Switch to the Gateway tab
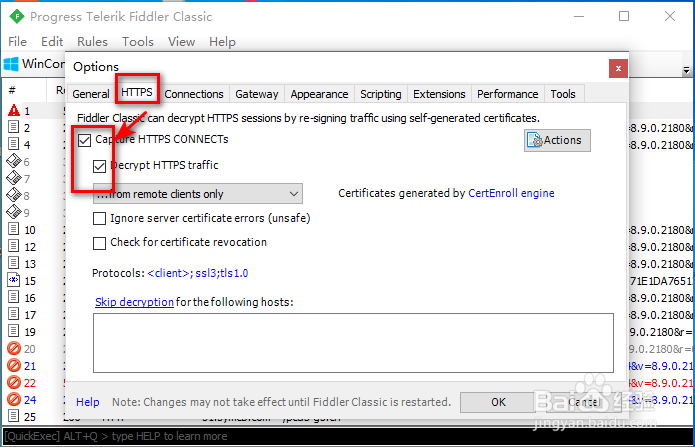The width and height of the screenshot is (695, 447). (257, 94)
